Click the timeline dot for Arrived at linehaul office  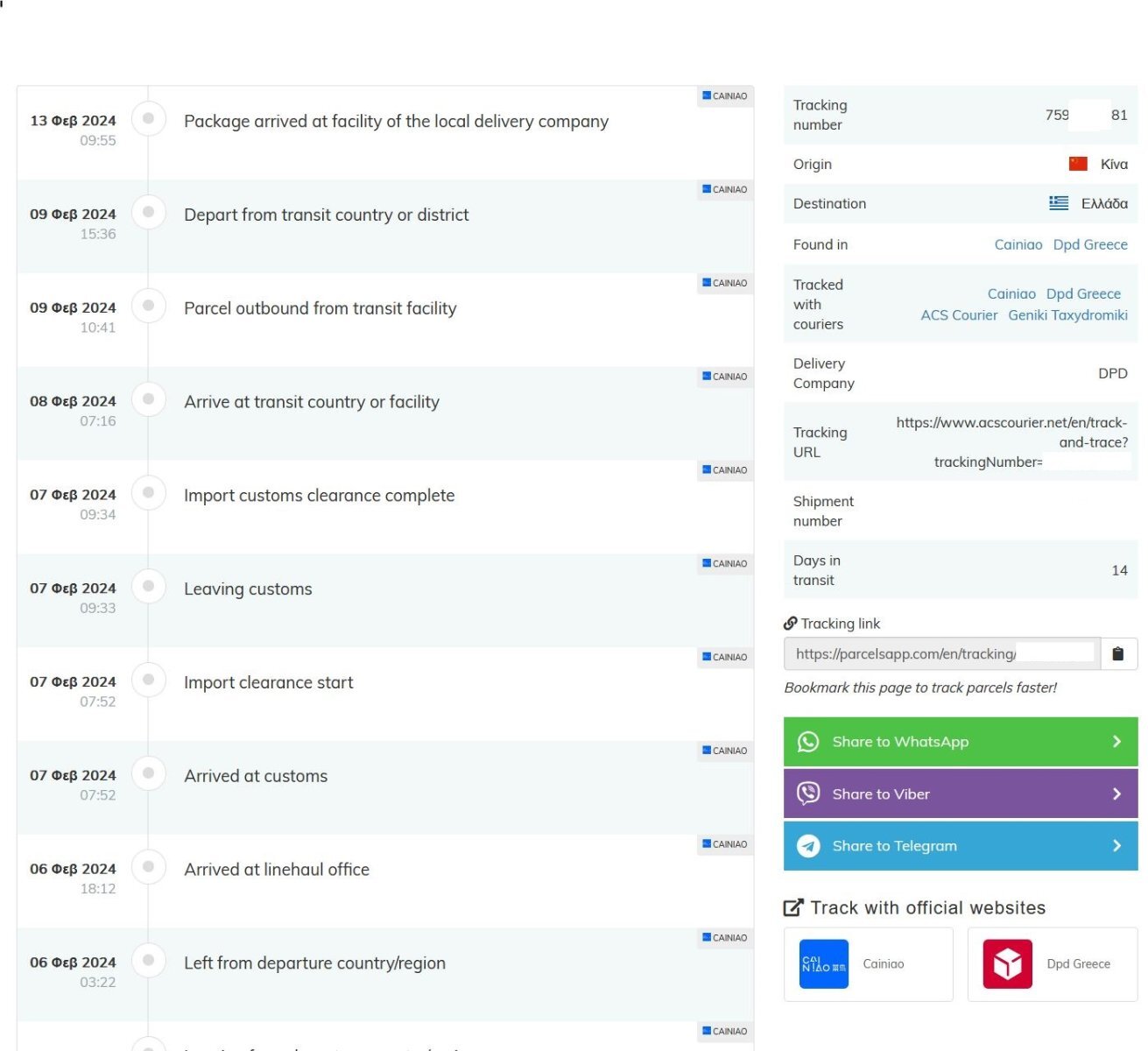149,867
